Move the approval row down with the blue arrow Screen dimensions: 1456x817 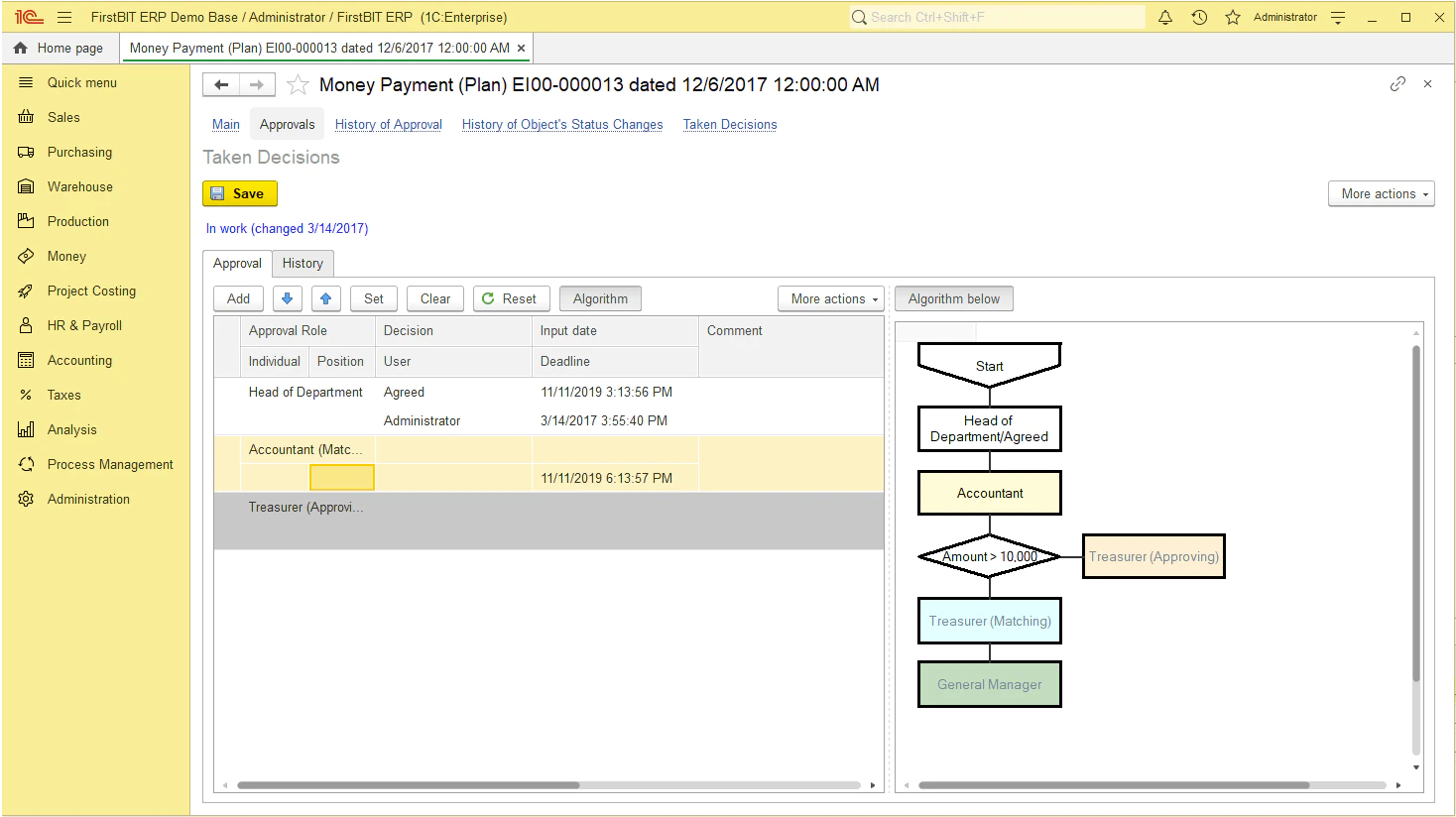pos(287,298)
